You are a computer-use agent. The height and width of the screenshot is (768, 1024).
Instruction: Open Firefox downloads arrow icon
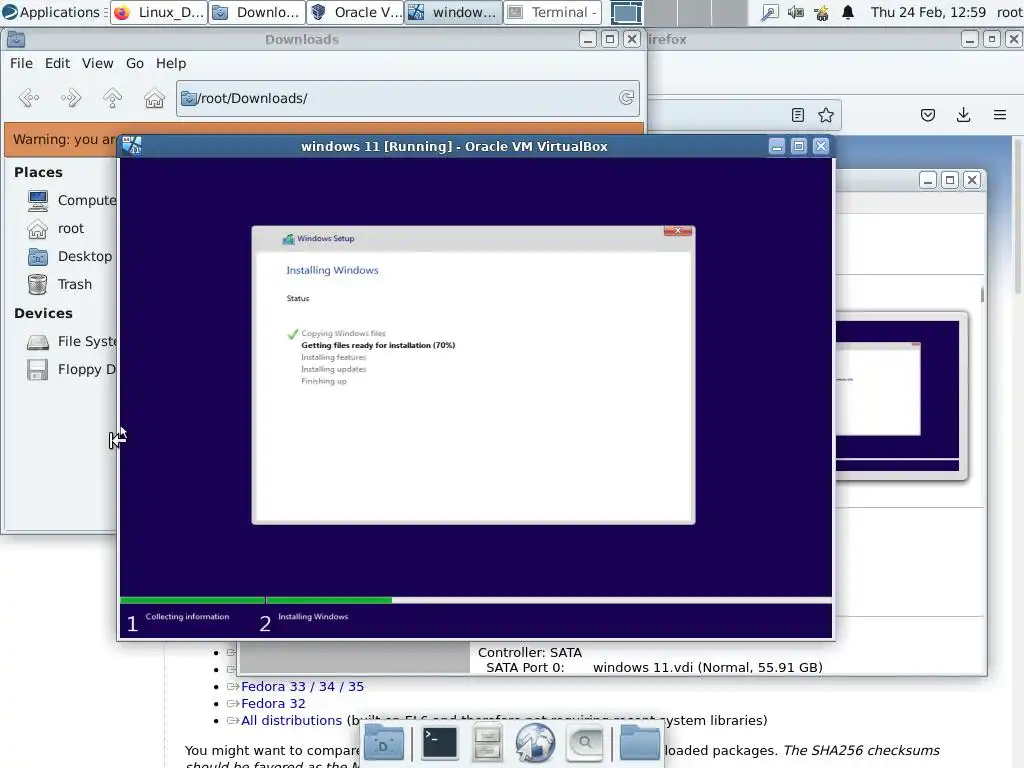pos(963,115)
